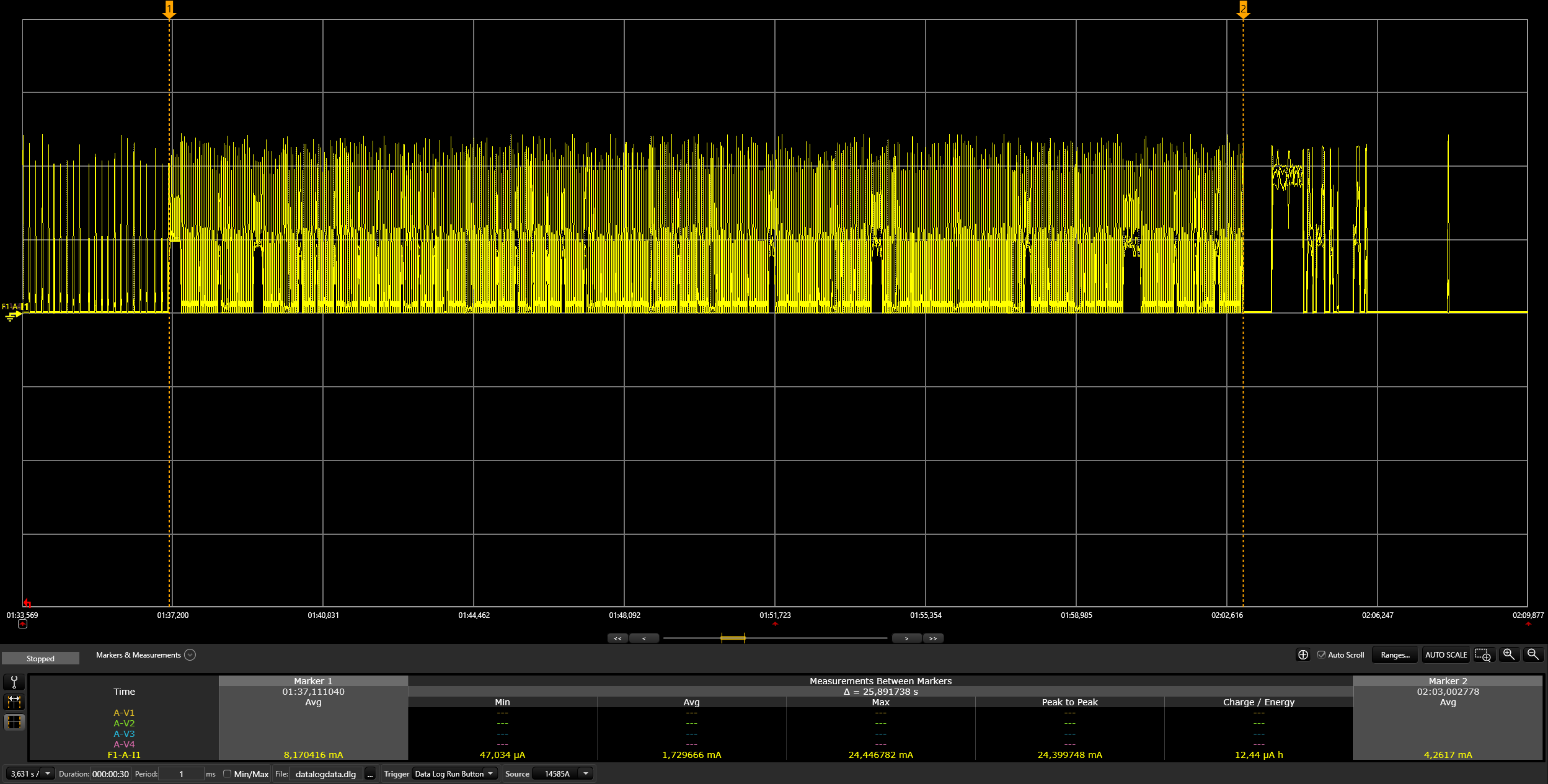This screenshot has height=784, width=1548.
Task: Click Marker 1 average 8,170416 mA
Action: 313,755
